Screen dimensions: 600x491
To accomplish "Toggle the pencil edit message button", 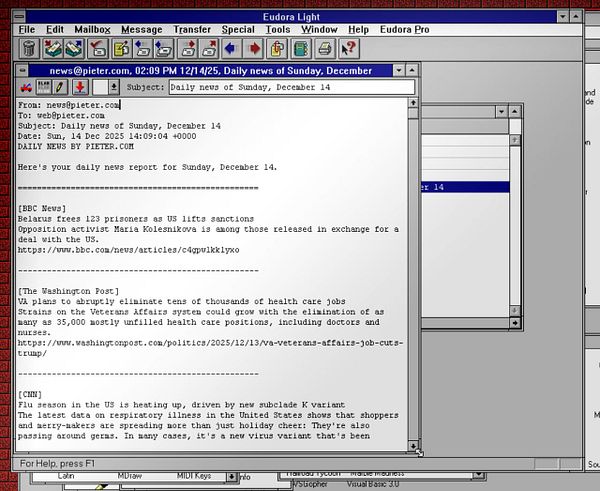I will point(60,87).
